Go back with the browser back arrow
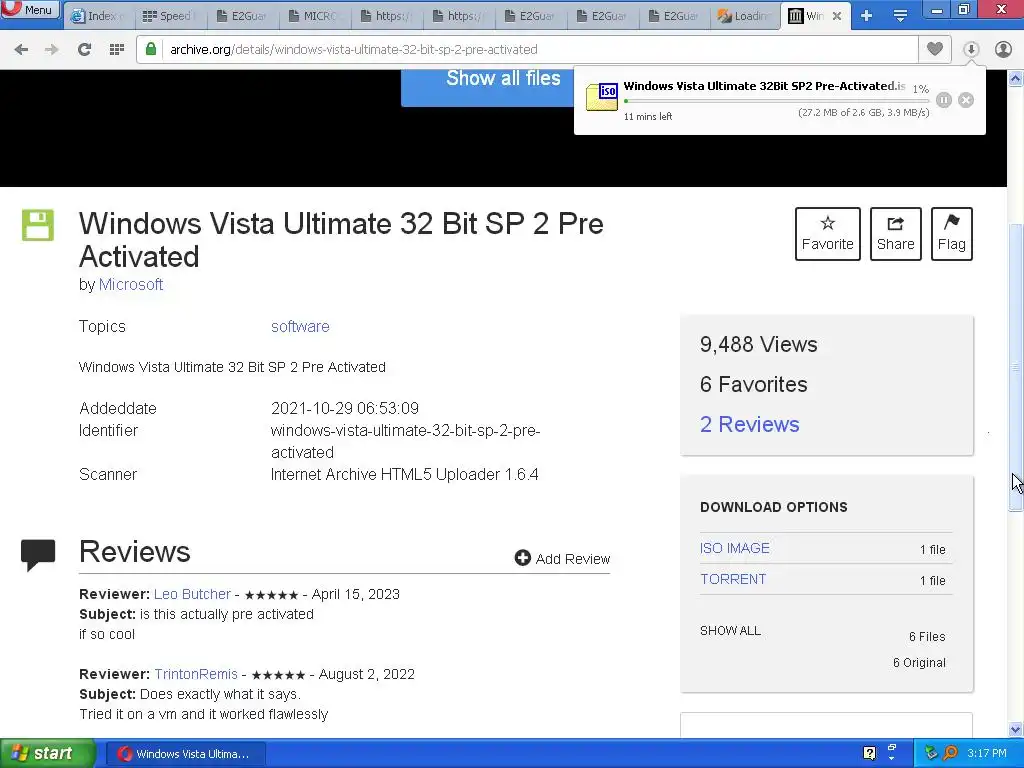 click(21, 49)
